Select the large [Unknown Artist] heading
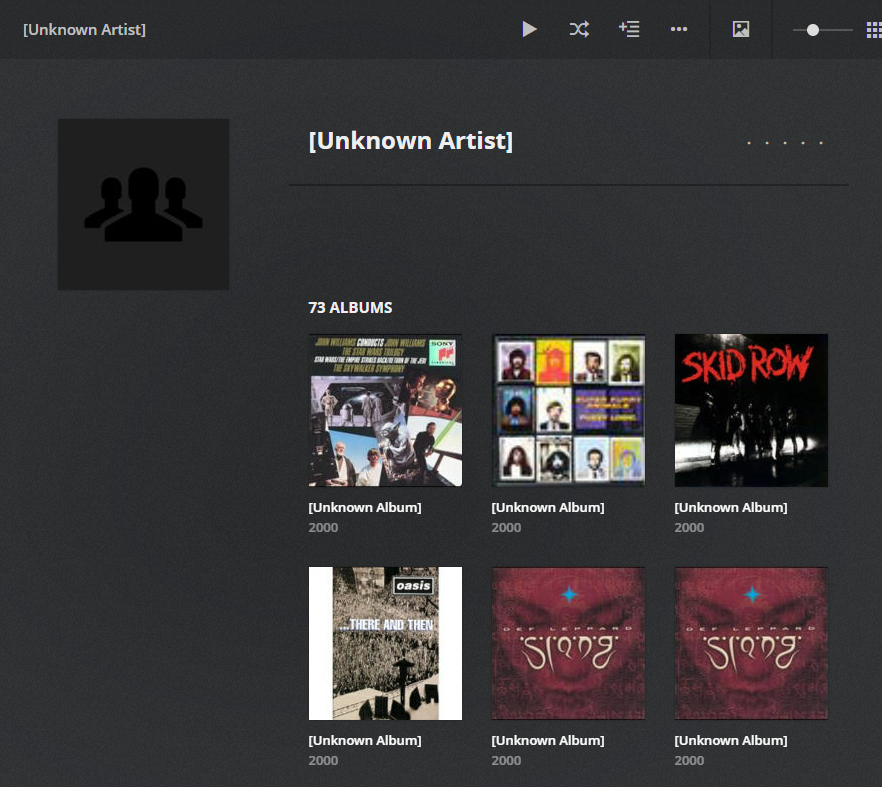Screen dimensions: 882x787 pyautogui.click(x=411, y=141)
